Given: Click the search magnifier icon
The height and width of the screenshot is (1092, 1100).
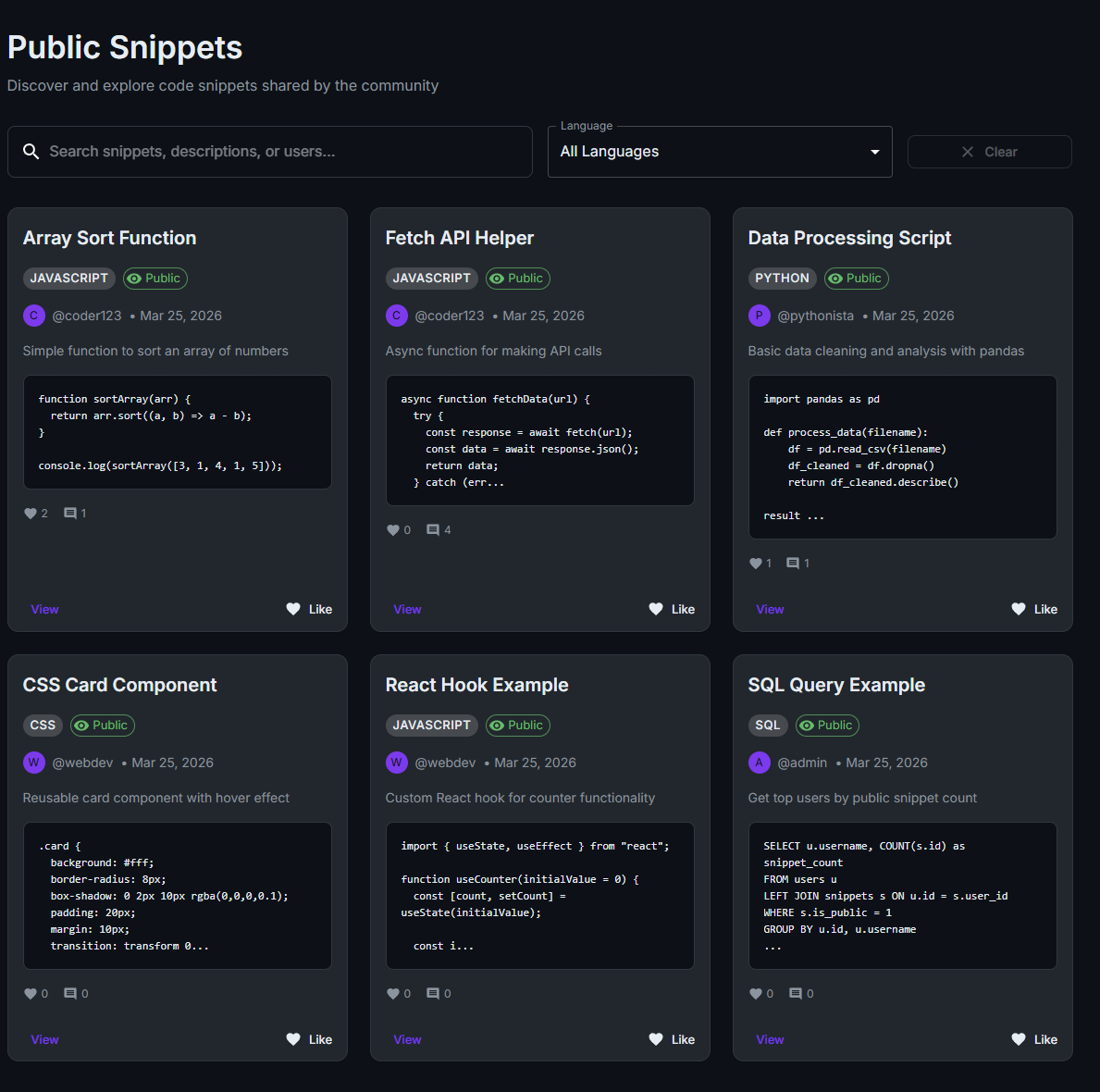Looking at the screenshot, I should click(x=31, y=152).
